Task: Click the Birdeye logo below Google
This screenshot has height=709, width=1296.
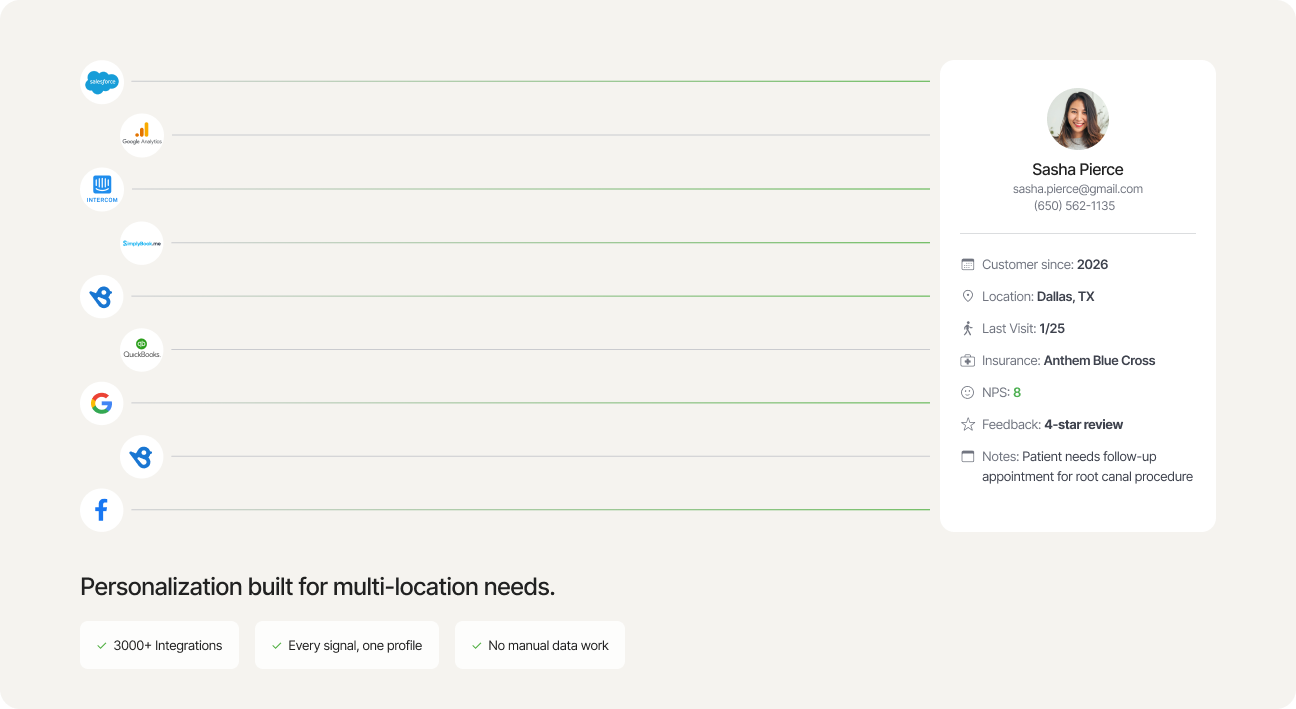Action: 142,457
